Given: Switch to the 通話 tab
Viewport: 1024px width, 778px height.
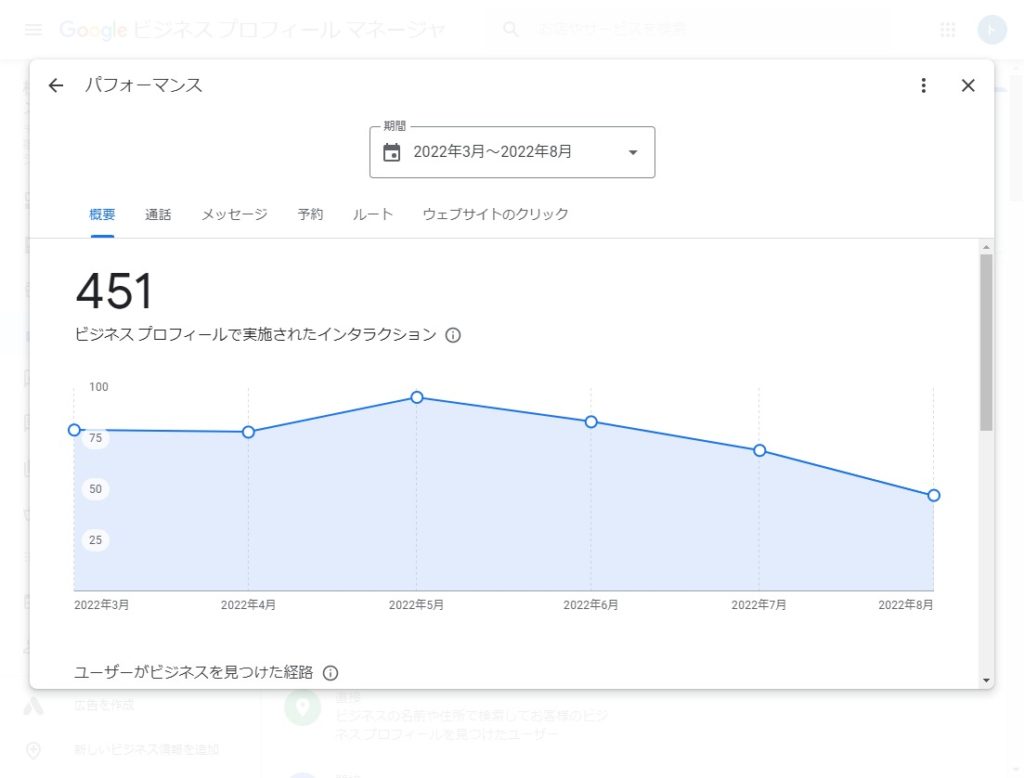Looking at the screenshot, I should 158,215.
